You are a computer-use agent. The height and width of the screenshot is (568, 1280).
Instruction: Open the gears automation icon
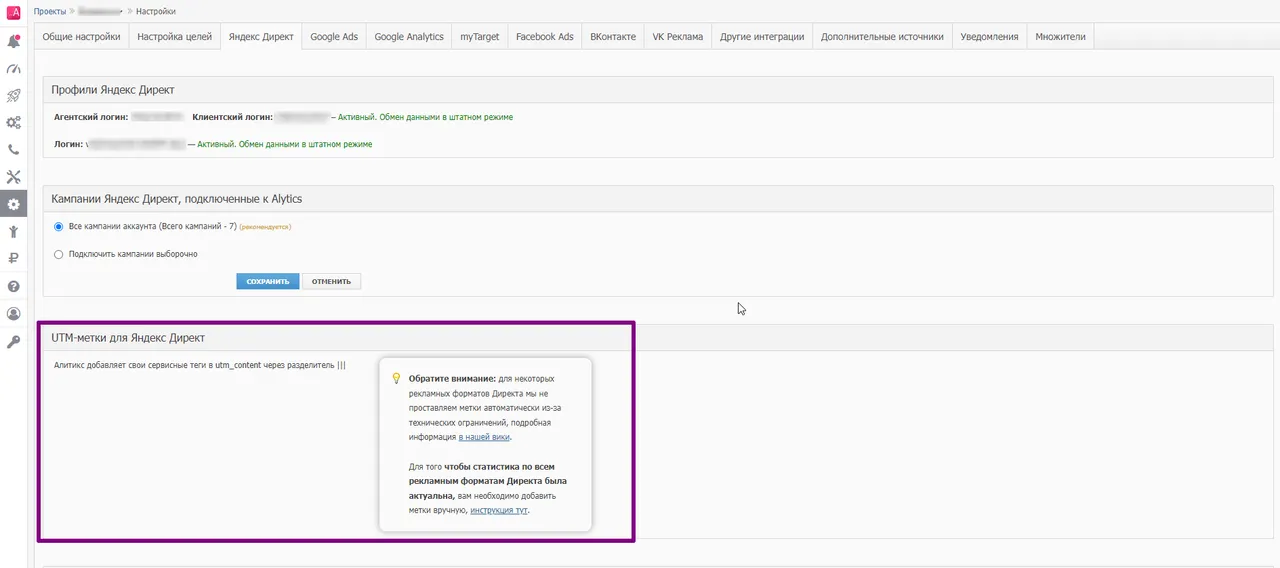point(14,123)
